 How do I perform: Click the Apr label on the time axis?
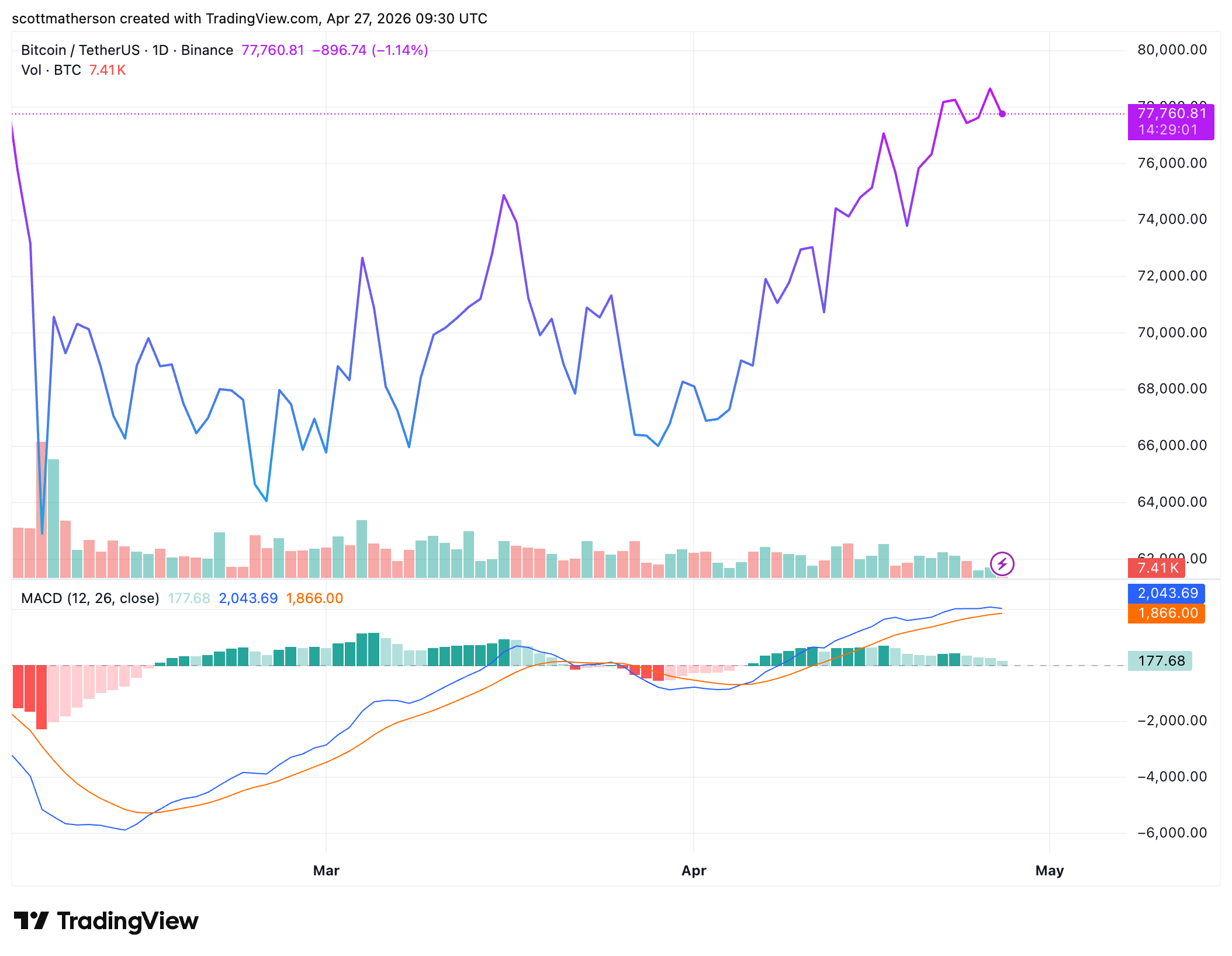pyautogui.click(x=694, y=871)
